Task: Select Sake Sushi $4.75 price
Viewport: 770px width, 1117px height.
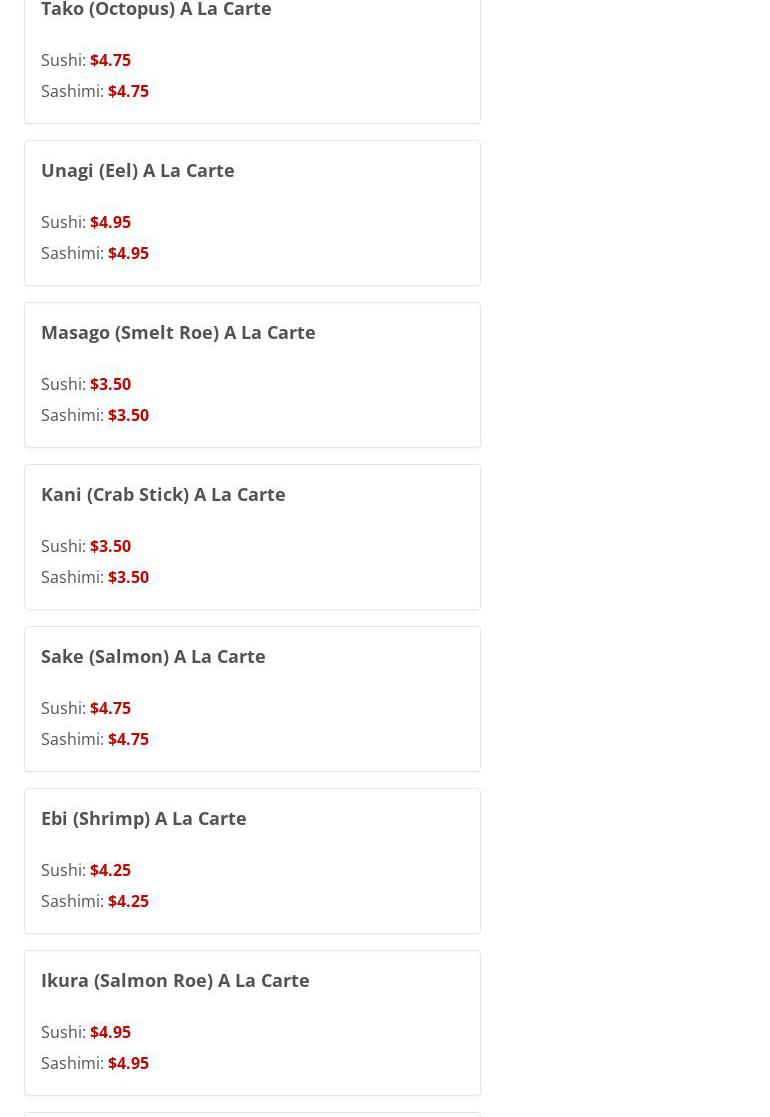Action: pyautogui.click(x=110, y=708)
